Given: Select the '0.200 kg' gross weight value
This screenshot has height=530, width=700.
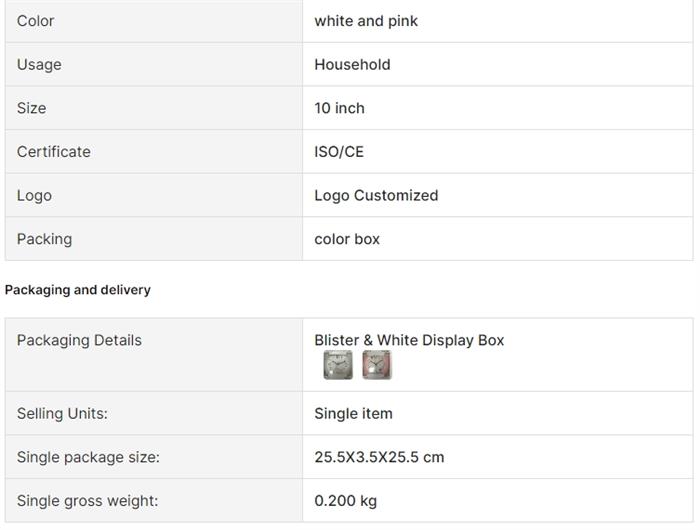Looking at the screenshot, I should pyautogui.click(x=345, y=501).
